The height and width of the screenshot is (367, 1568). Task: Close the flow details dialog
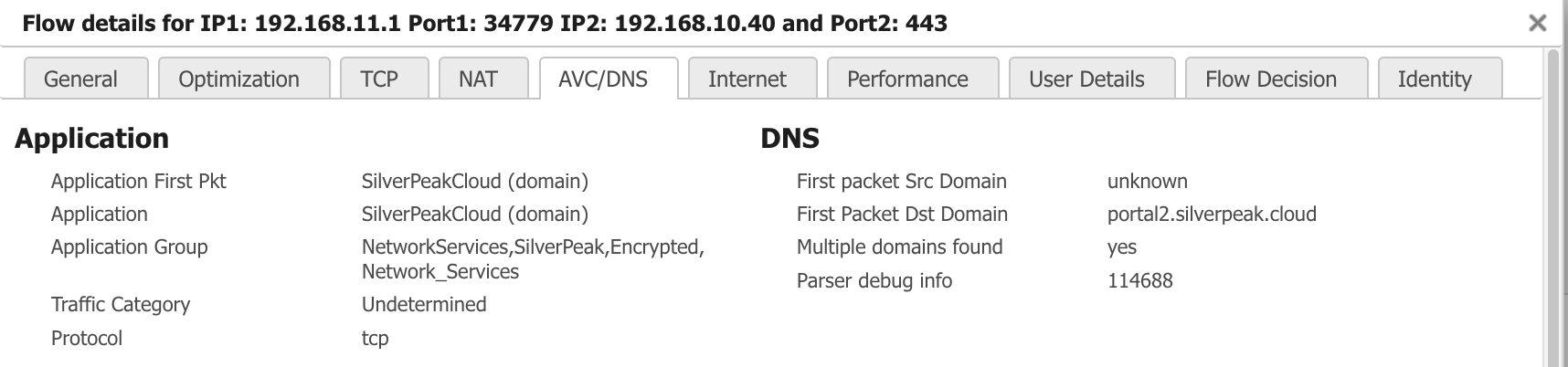tap(1538, 23)
